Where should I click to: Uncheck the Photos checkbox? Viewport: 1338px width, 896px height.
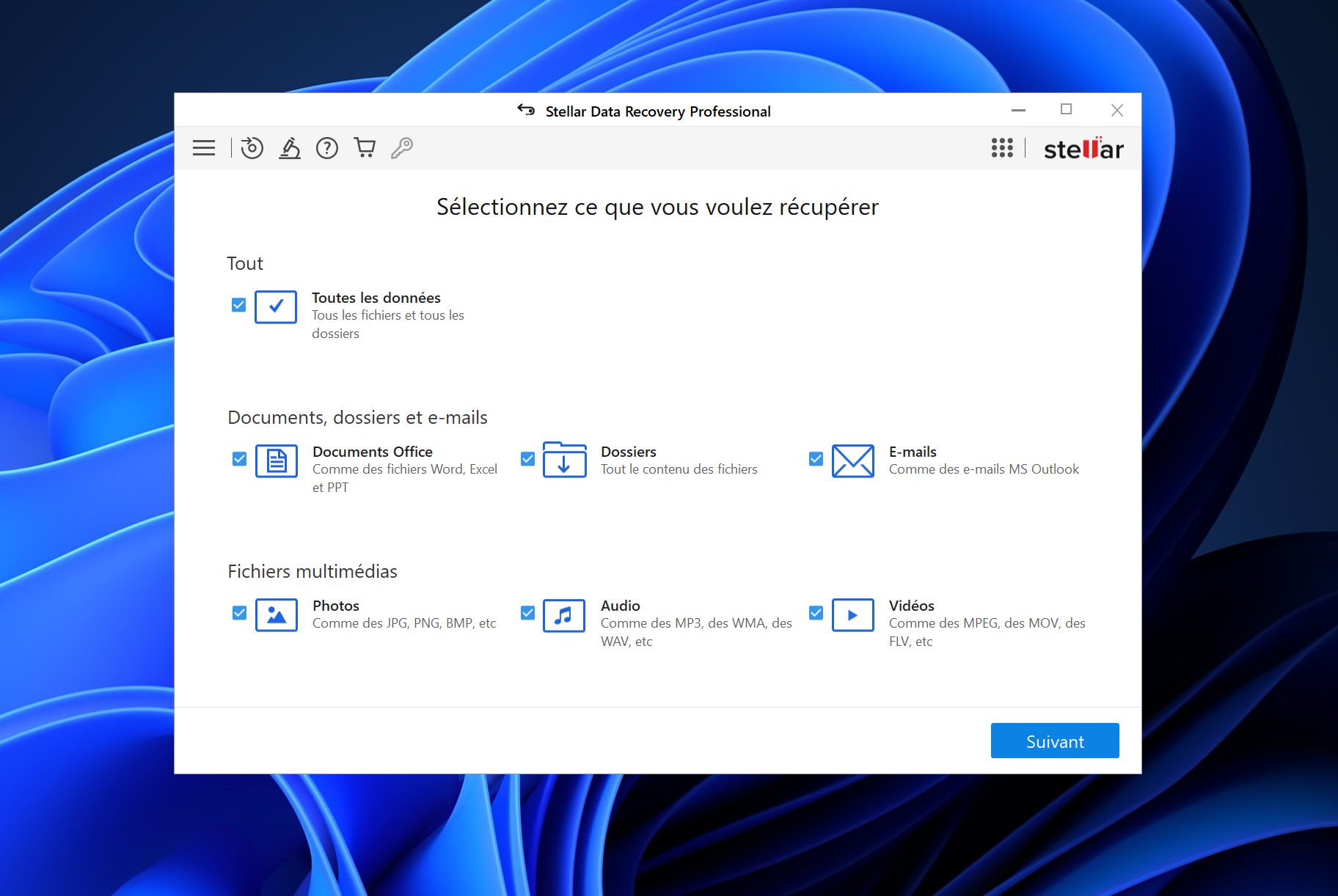[x=239, y=613]
